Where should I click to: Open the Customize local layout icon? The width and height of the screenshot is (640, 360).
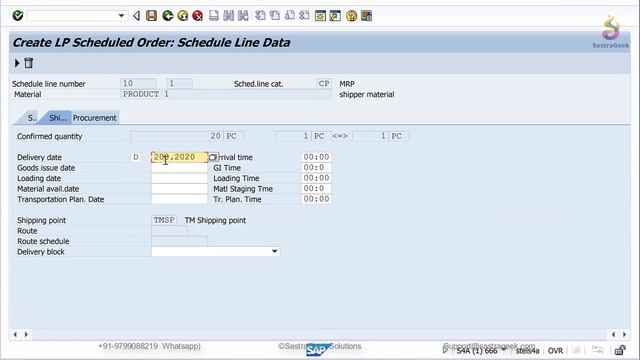[x=367, y=16]
